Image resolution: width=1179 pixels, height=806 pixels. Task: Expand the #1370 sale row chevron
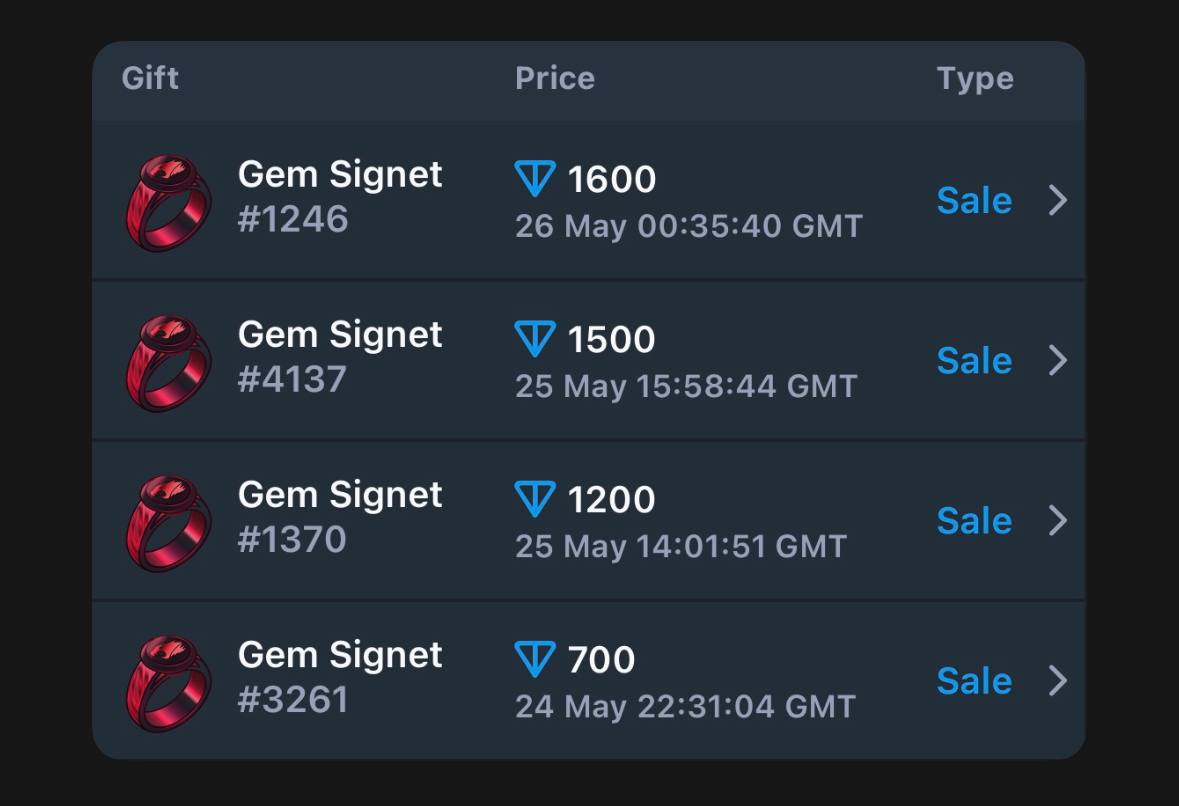click(x=1058, y=520)
